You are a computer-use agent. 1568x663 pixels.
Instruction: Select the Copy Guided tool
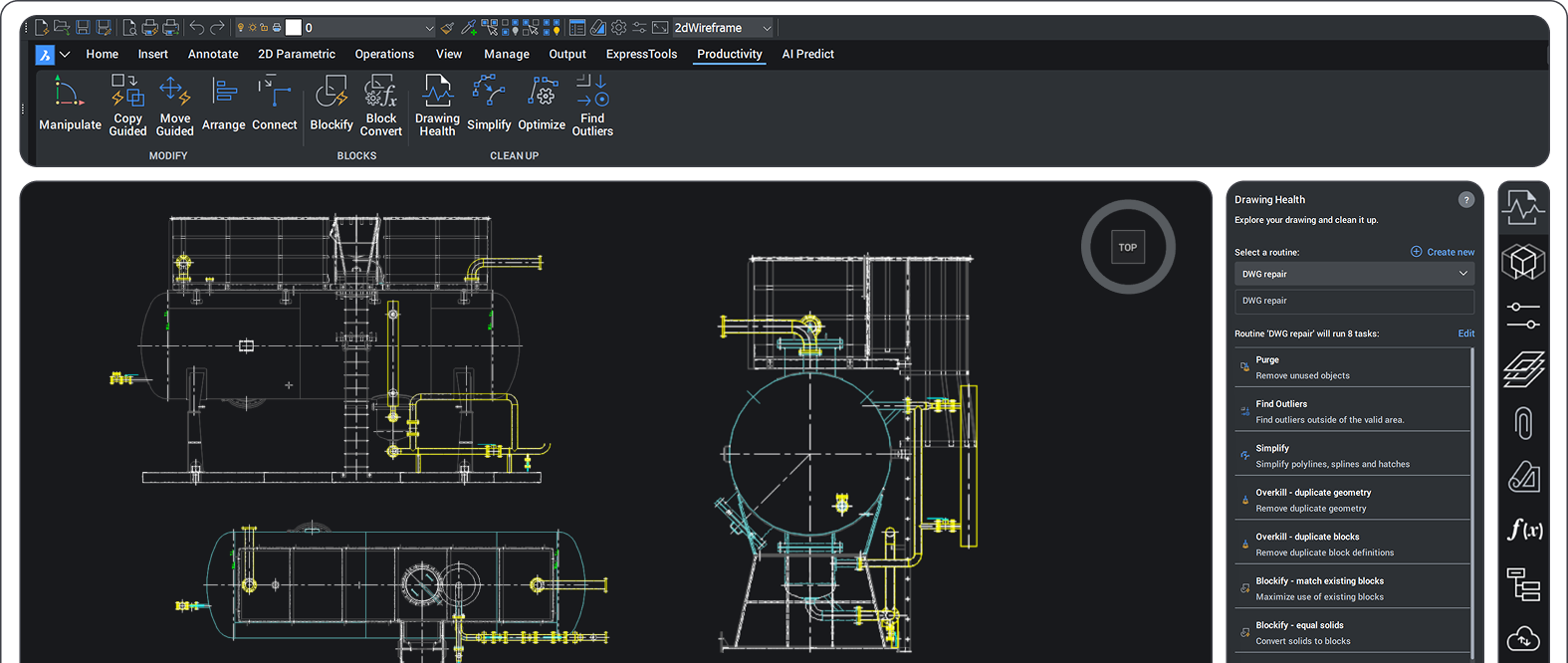point(127,106)
